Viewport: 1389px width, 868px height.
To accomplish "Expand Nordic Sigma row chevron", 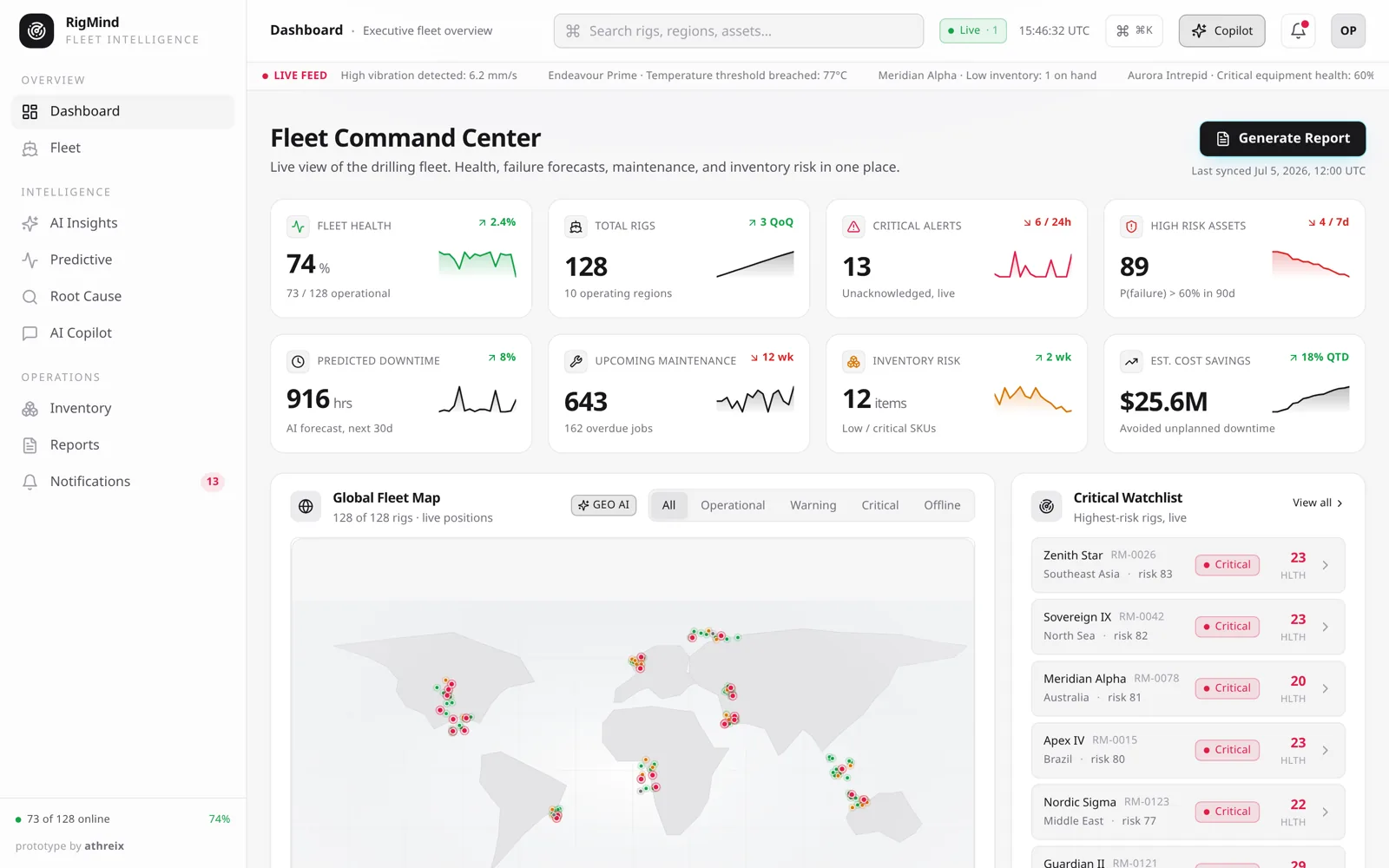I will tap(1326, 812).
